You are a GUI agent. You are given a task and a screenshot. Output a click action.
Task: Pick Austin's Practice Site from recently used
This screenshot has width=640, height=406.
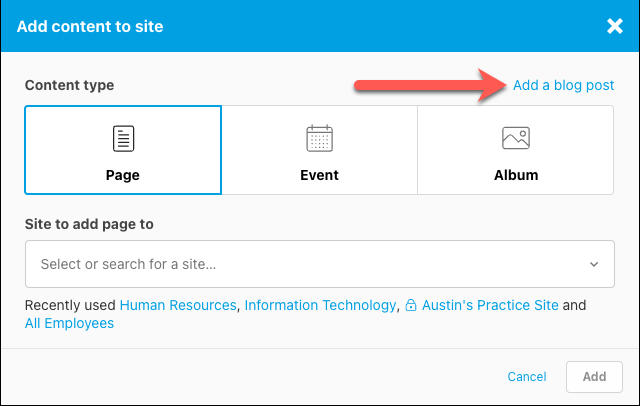coord(490,305)
